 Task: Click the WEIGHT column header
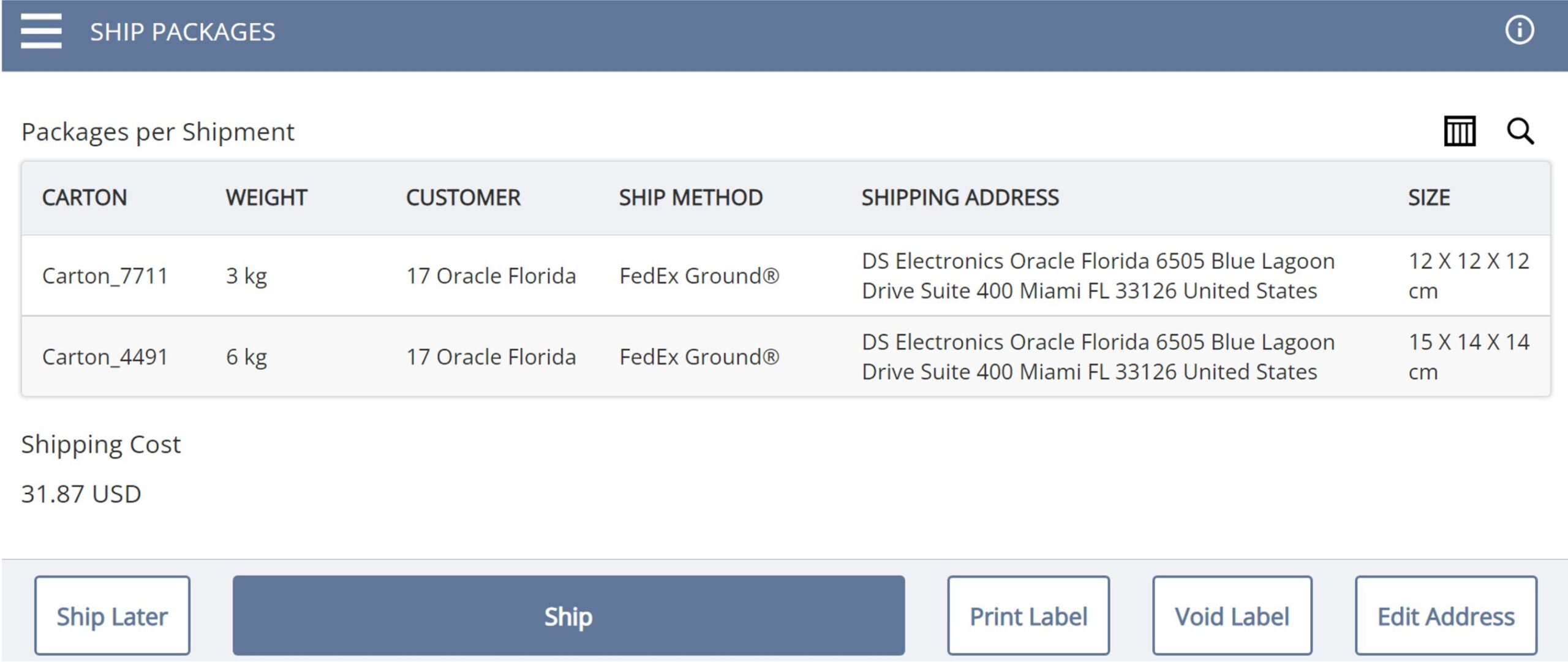[x=266, y=198]
